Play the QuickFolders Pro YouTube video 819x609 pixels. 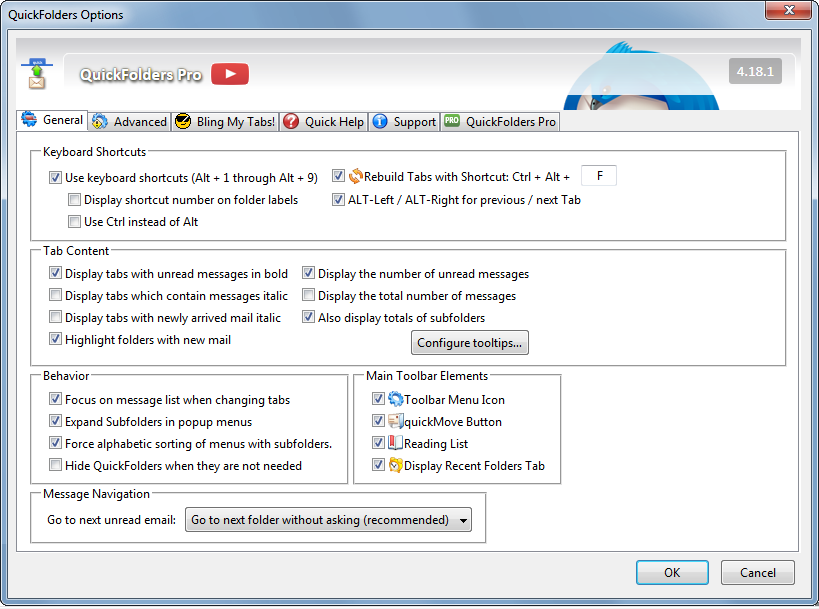pos(230,74)
